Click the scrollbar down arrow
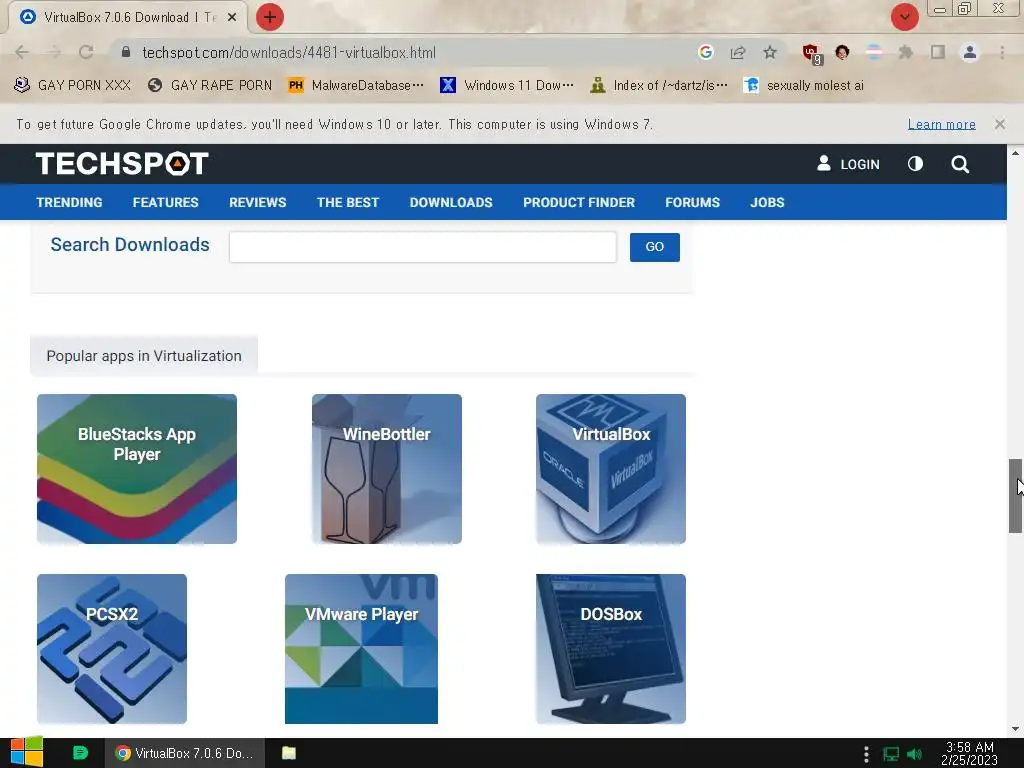Image resolution: width=1024 pixels, height=768 pixels. [x=1015, y=729]
